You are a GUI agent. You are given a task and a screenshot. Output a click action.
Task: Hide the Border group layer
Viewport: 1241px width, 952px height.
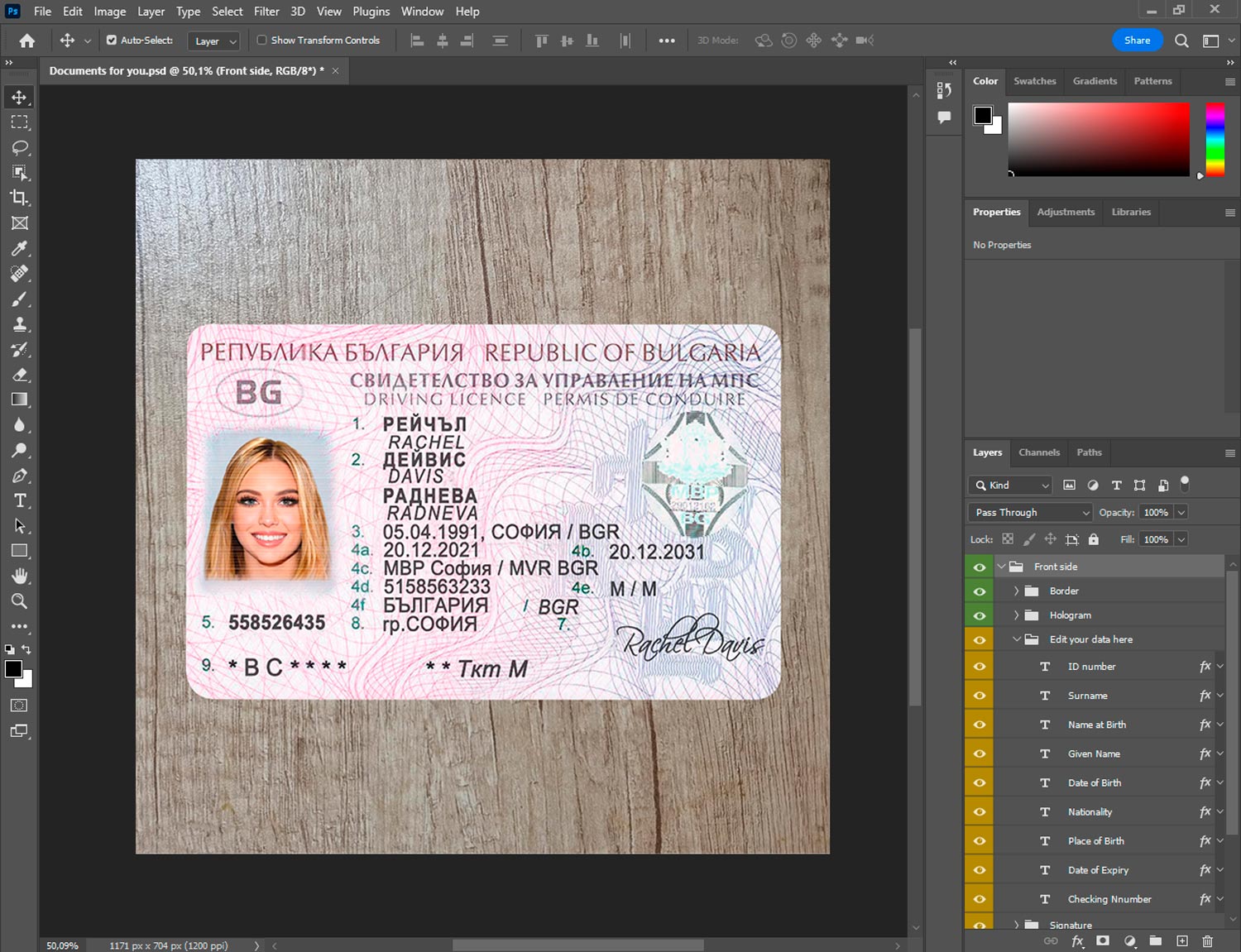point(980,591)
